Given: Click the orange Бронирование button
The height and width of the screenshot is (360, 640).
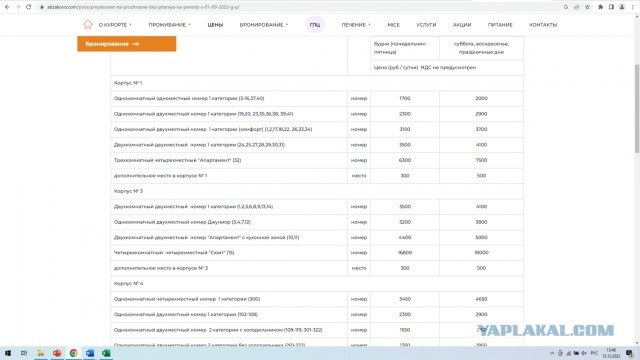Looking at the screenshot, I should point(127,44).
